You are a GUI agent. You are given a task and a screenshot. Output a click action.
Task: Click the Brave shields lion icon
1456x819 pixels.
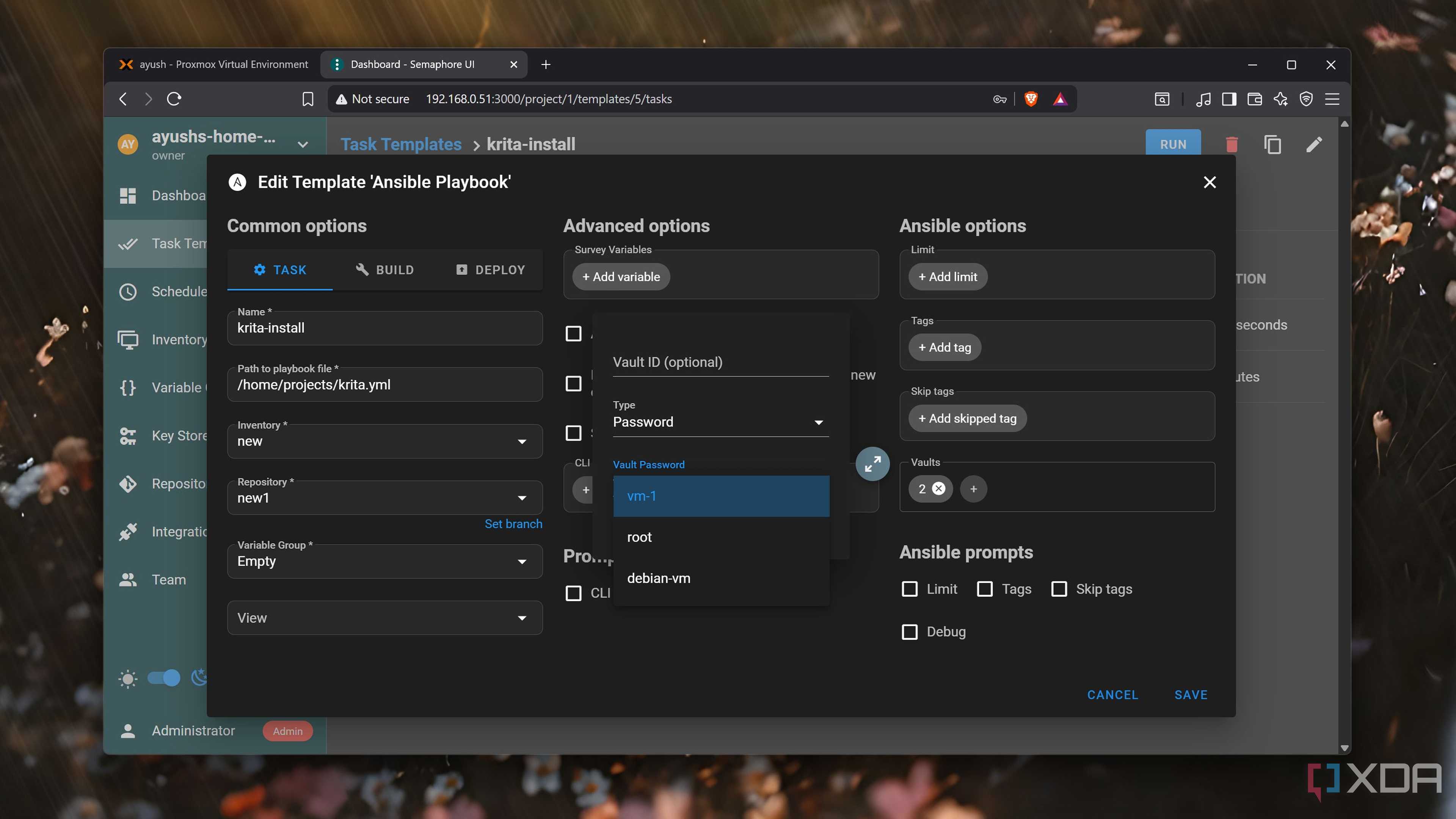click(x=1031, y=99)
